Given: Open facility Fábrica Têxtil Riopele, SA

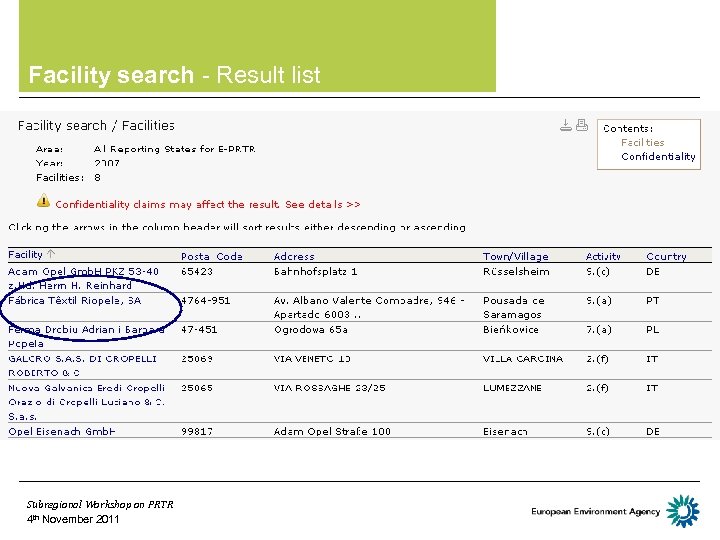Looking at the screenshot, I should (75, 300).
